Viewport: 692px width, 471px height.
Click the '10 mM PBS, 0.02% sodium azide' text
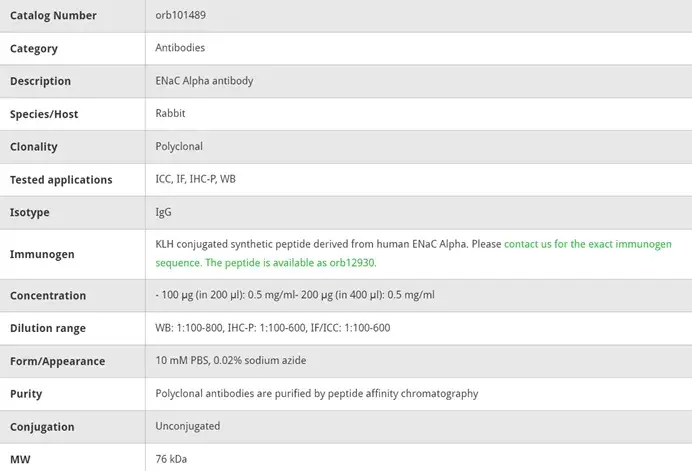point(231,361)
